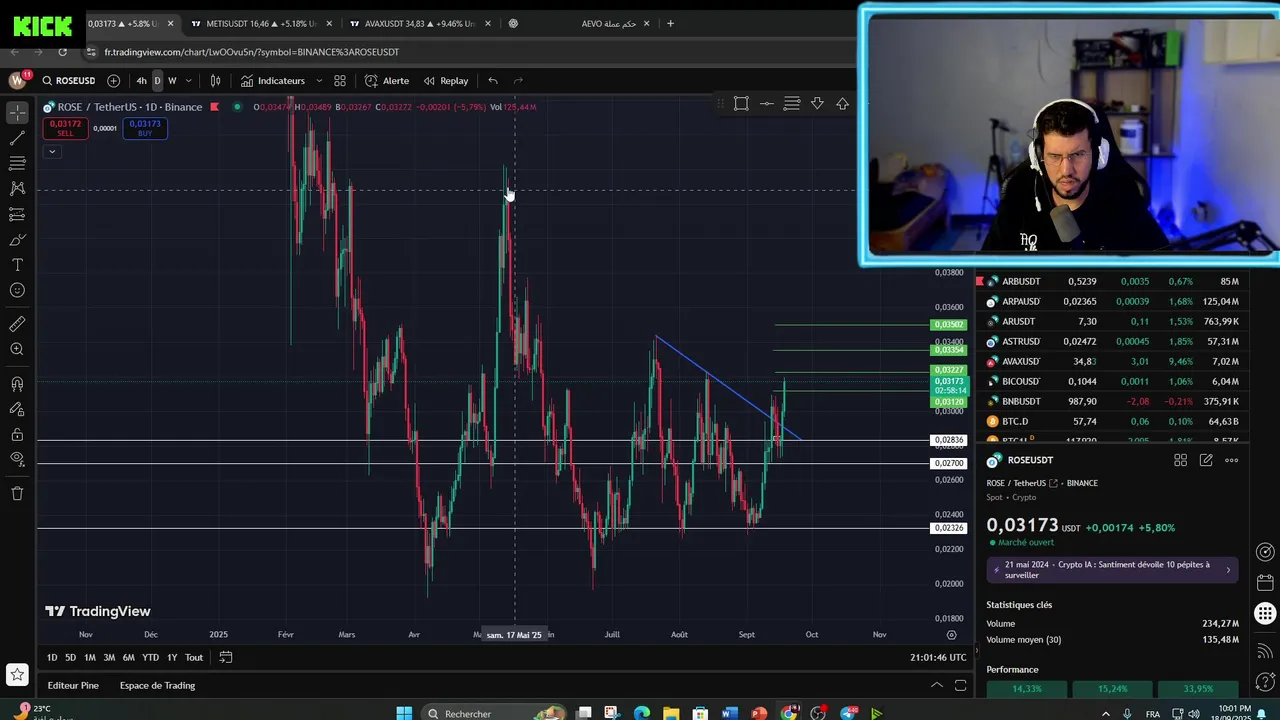Viewport: 1280px width, 720px height.
Task: Maximize the bottom panel
Action: [960, 685]
